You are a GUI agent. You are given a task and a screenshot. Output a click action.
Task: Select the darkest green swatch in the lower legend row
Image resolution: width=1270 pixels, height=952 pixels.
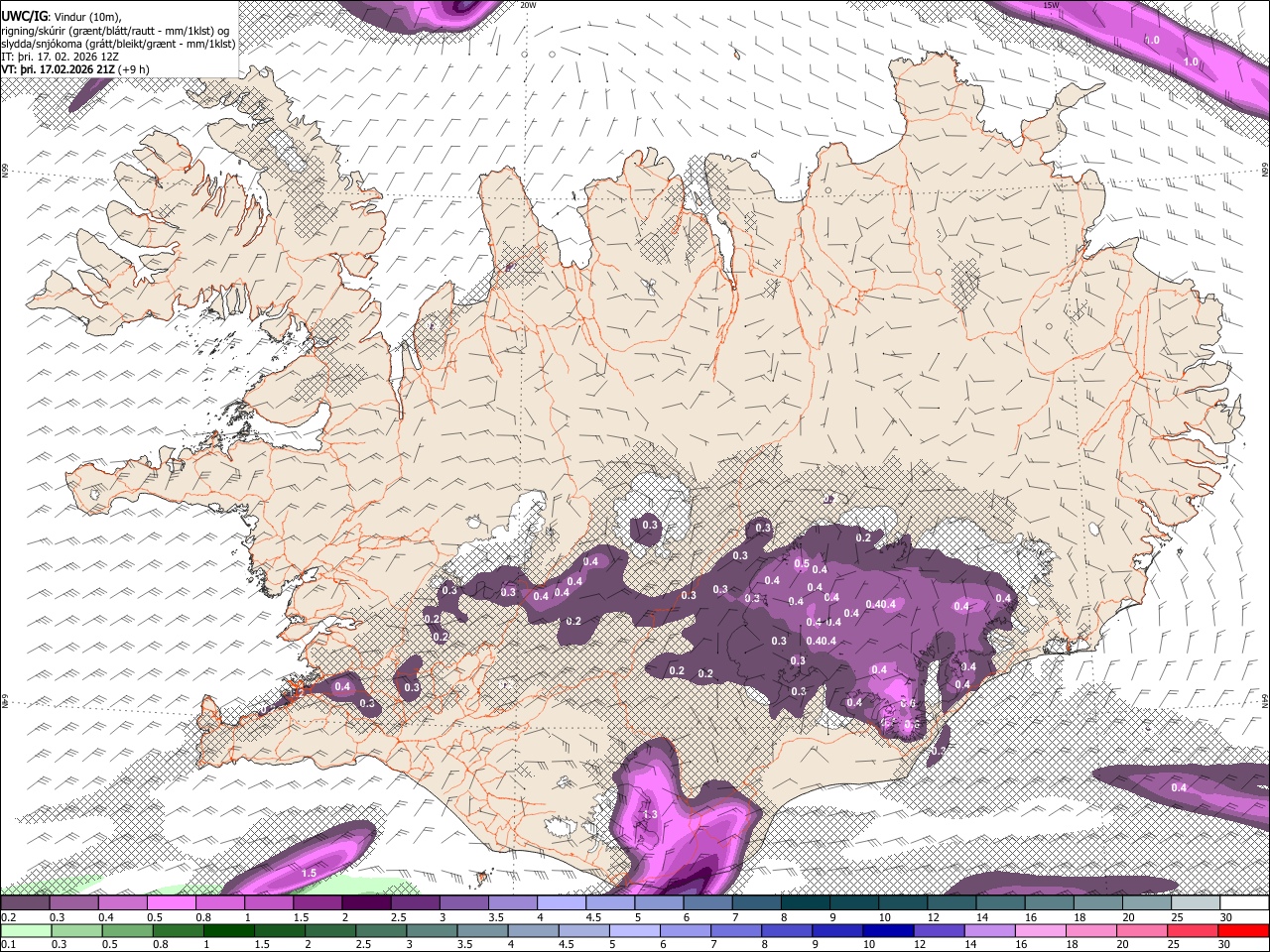(228, 931)
